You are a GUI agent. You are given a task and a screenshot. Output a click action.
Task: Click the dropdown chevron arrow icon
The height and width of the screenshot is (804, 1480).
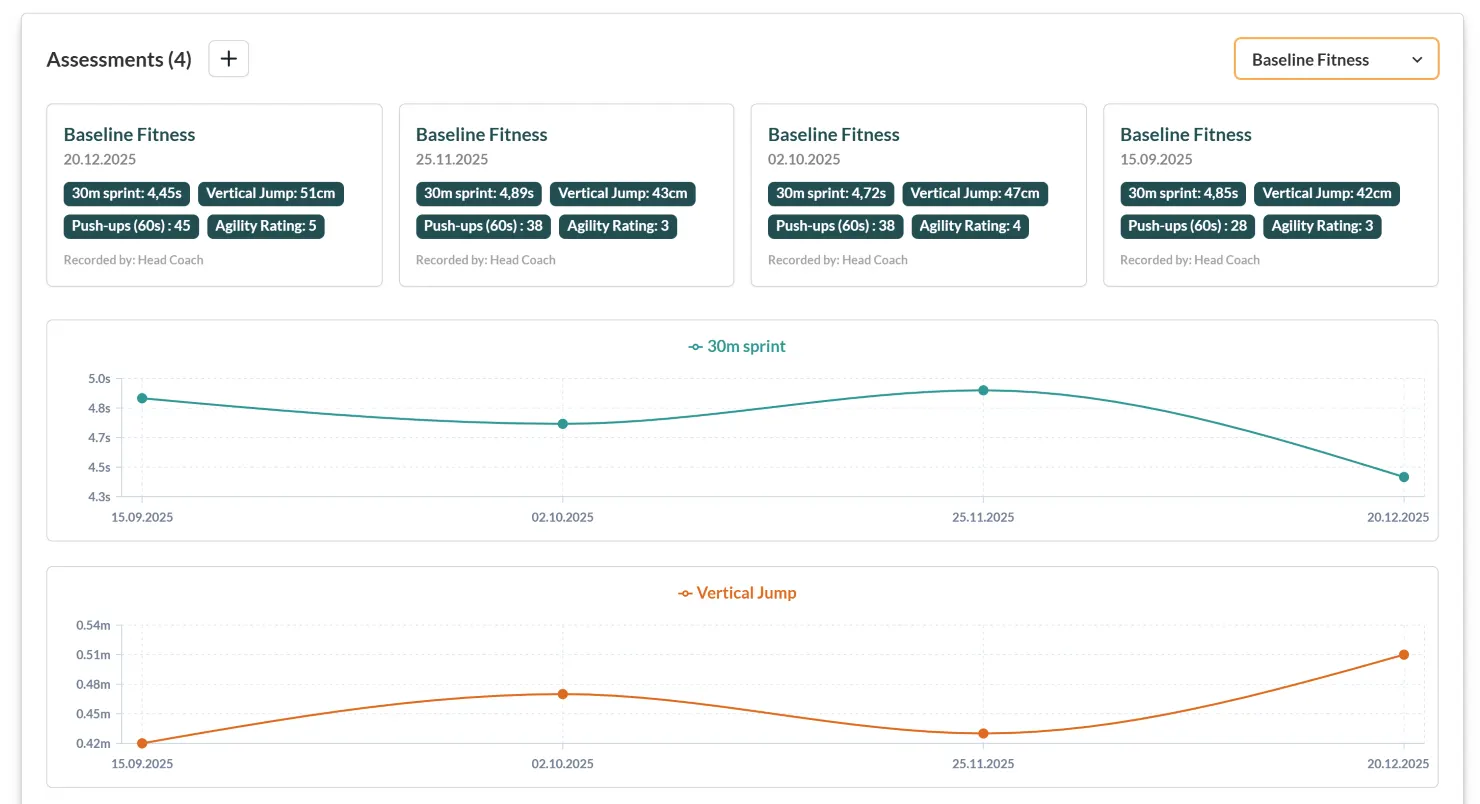coord(1416,60)
